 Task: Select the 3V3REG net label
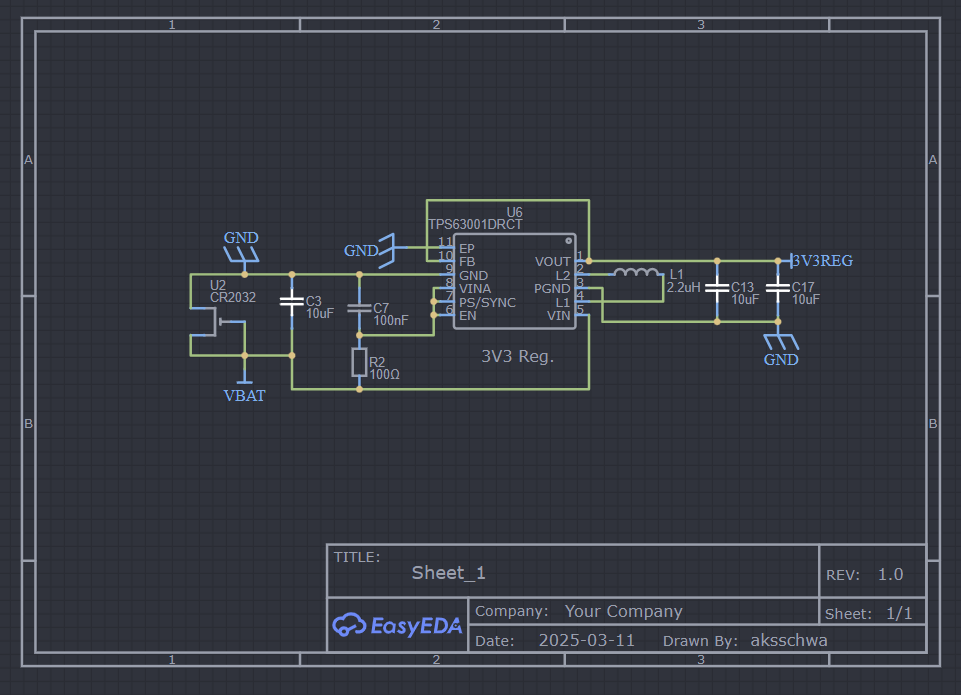click(x=822, y=260)
